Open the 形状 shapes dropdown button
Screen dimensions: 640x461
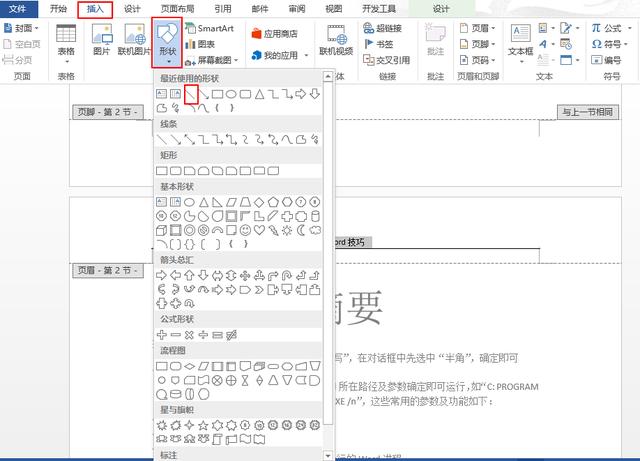[167, 43]
